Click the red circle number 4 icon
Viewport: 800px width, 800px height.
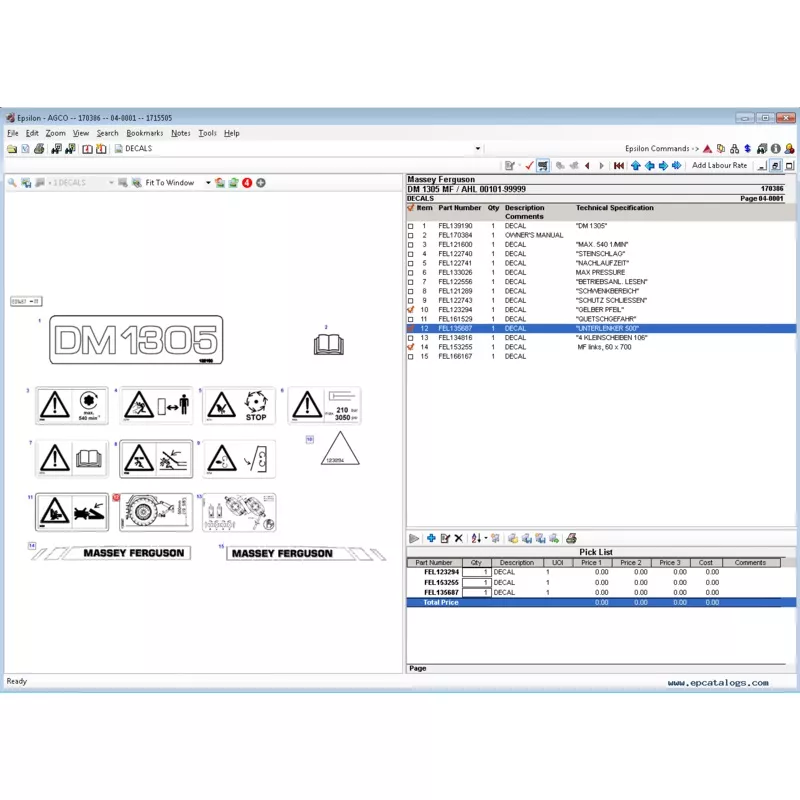[x=247, y=183]
